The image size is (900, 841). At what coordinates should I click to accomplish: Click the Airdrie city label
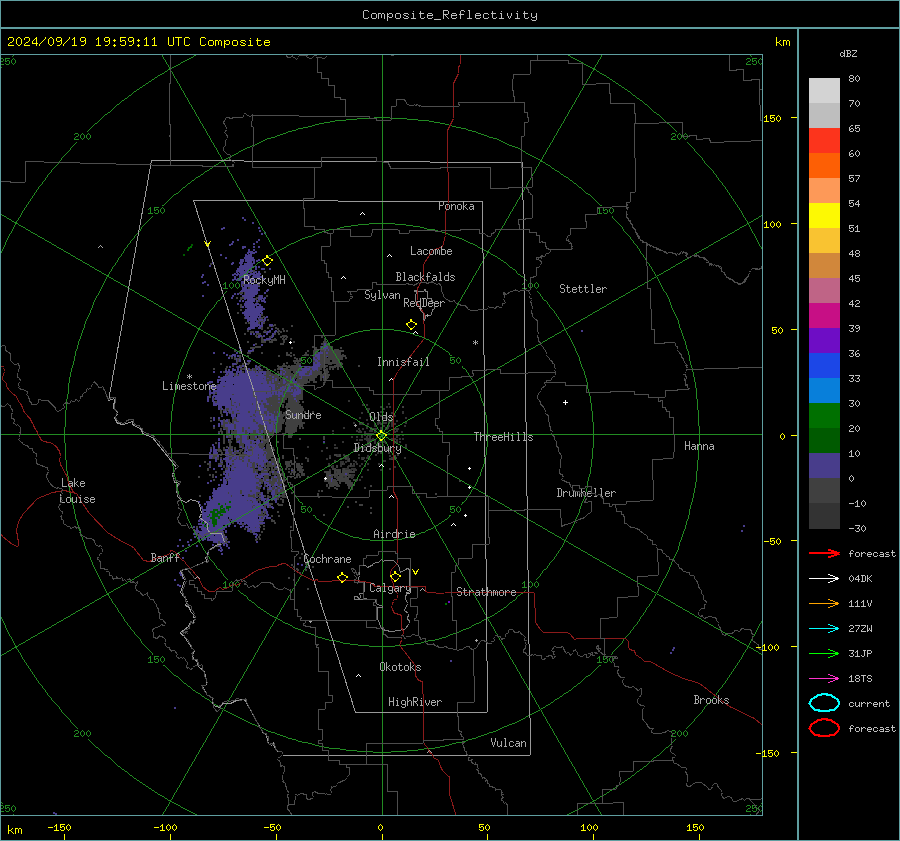pyautogui.click(x=394, y=534)
